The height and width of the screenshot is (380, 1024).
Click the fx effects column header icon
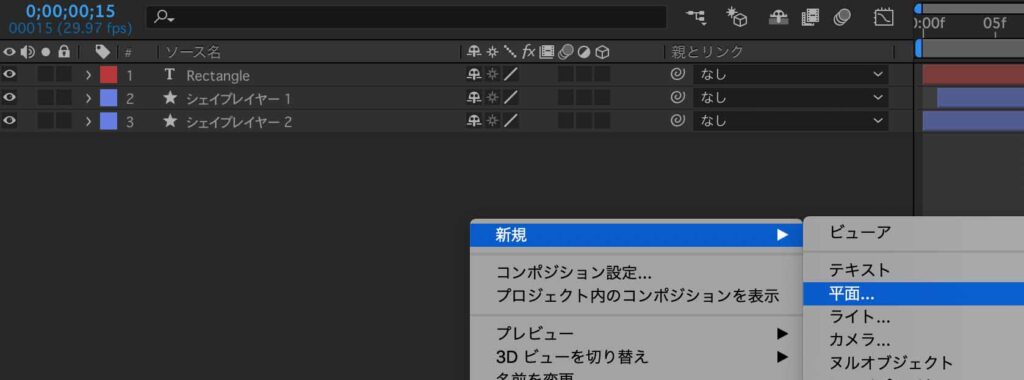(x=528, y=52)
